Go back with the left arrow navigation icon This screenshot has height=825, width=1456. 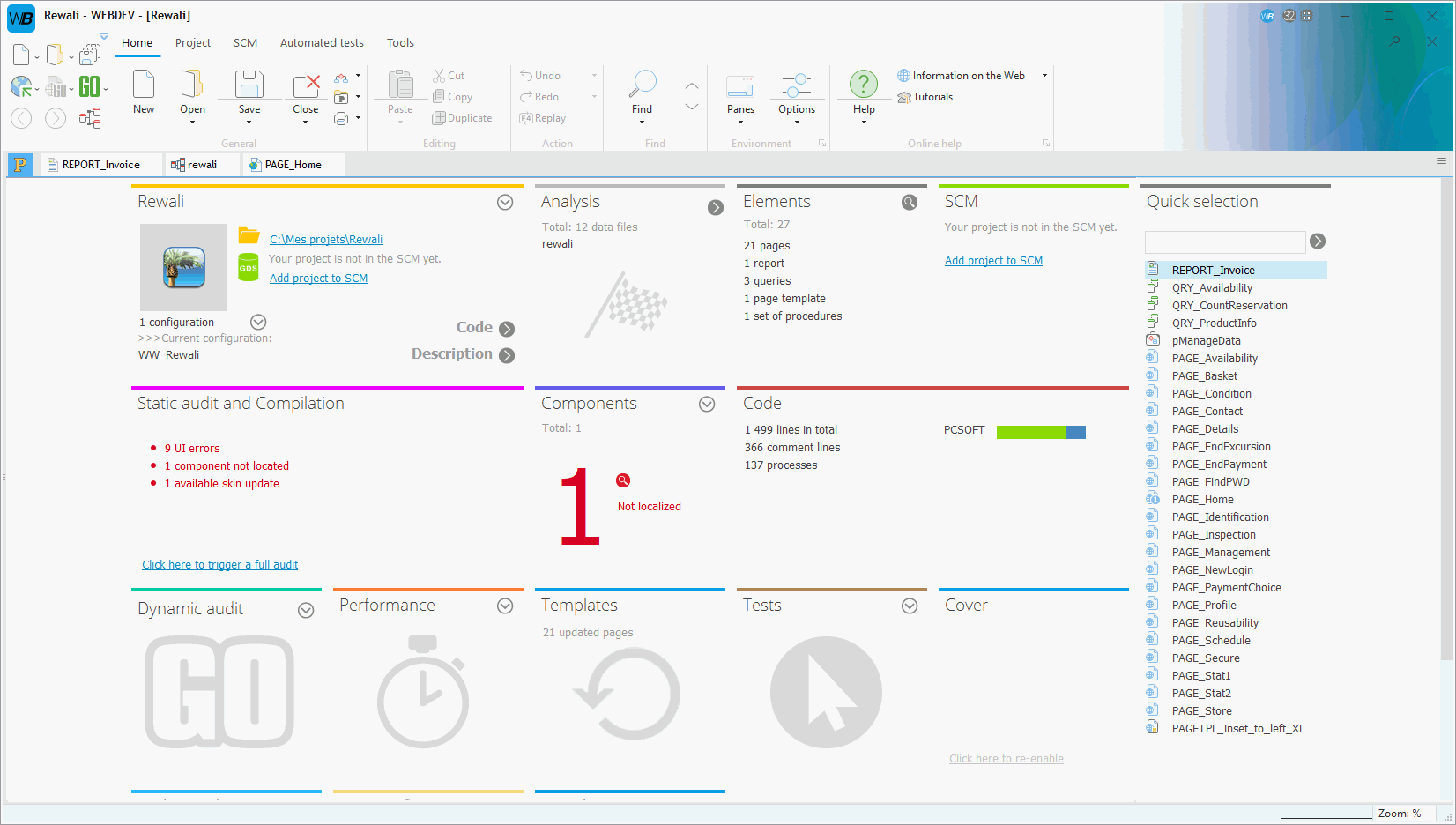pyautogui.click(x=21, y=118)
